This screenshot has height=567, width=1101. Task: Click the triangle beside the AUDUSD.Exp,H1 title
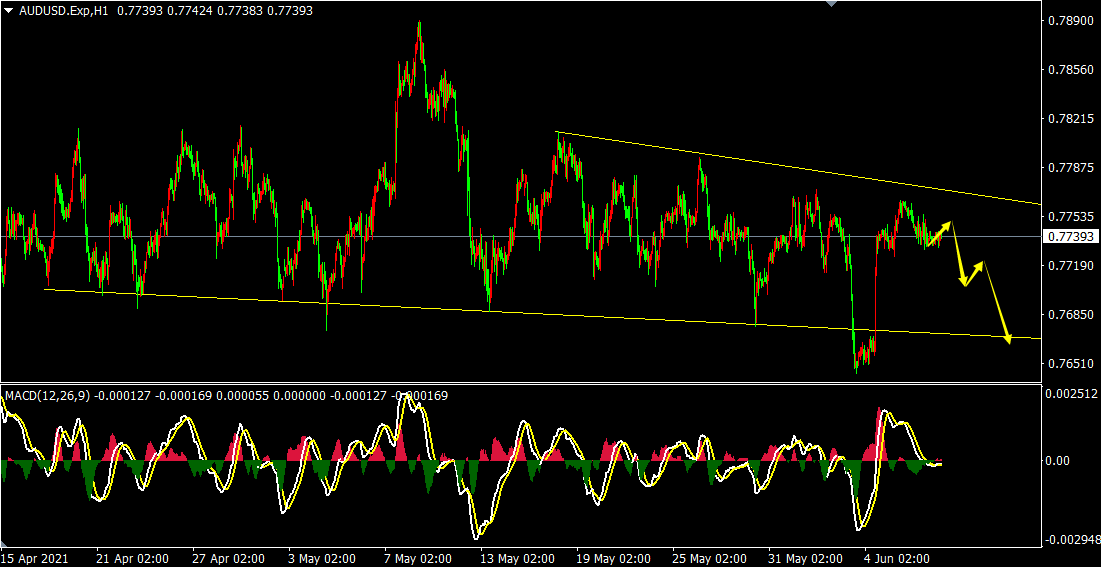9,9
